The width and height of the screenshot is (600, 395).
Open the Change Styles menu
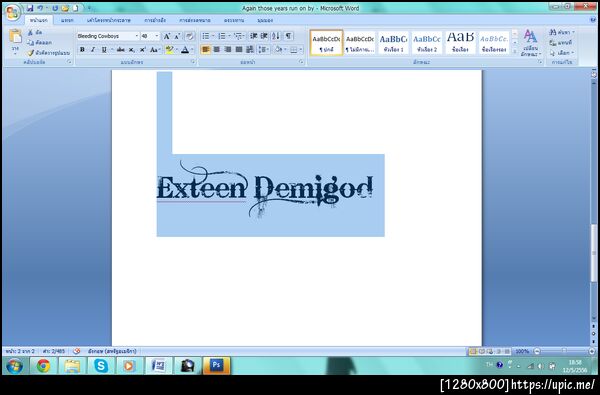530,43
